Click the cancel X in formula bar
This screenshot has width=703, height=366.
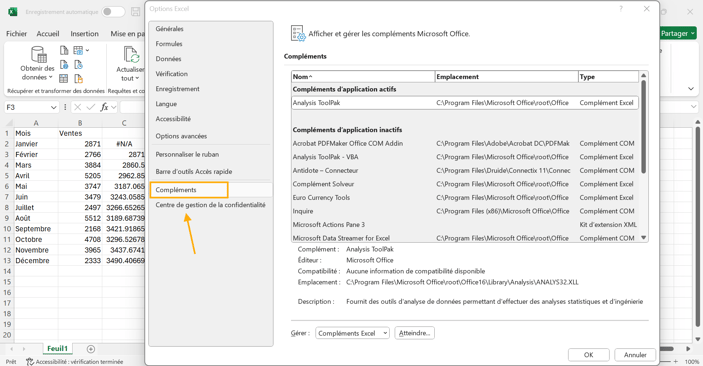pos(78,107)
